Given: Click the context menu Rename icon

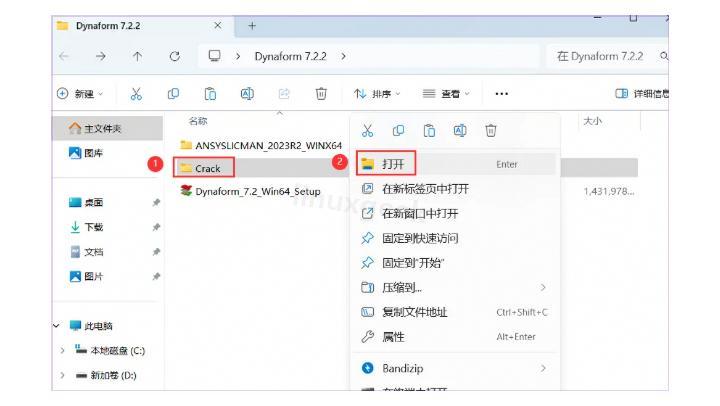Looking at the screenshot, I should 460,131.
